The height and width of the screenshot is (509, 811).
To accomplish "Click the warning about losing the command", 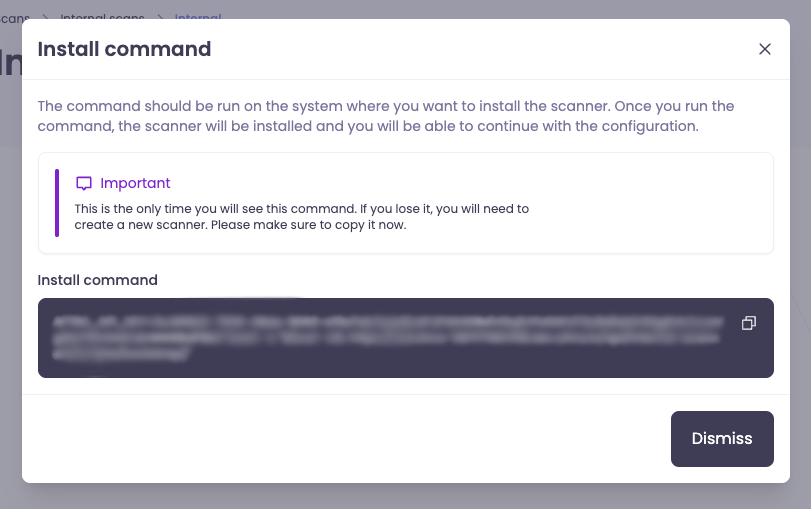I will pos(301,217).
